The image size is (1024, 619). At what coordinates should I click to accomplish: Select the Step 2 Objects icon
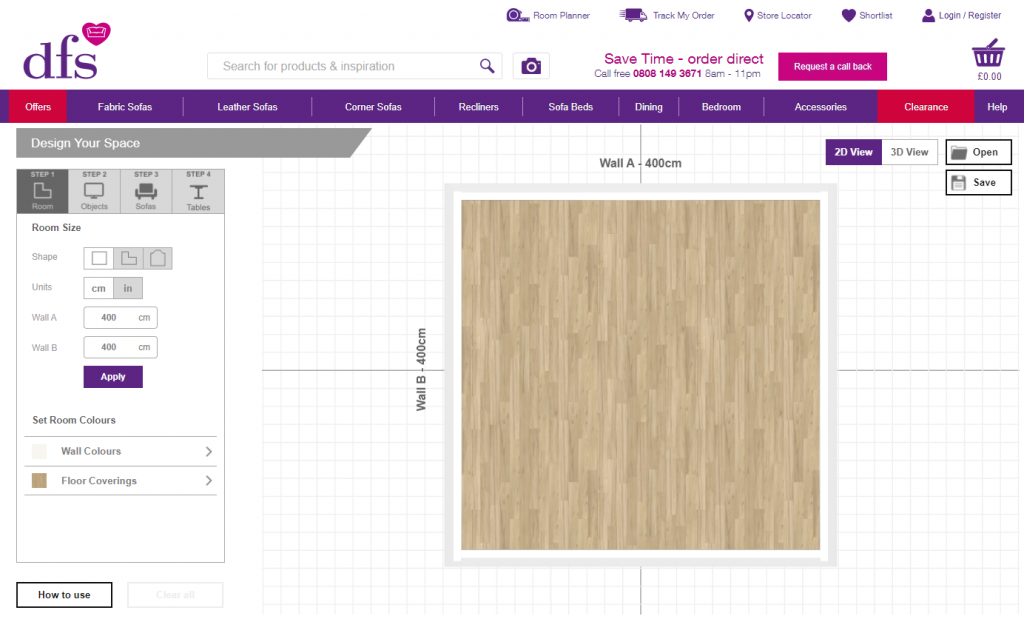(x=94, y=190)
